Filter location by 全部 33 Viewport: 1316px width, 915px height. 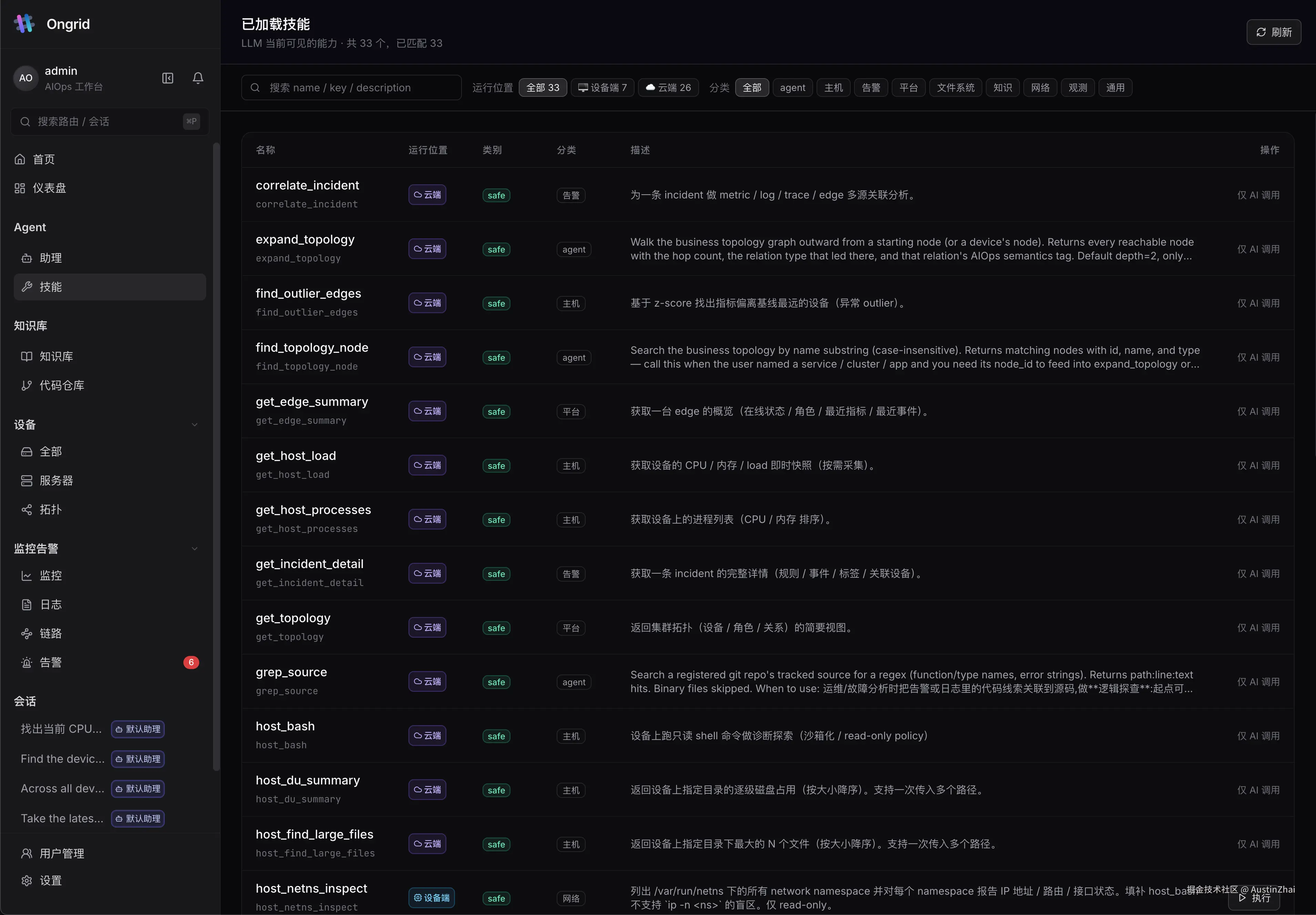click(x=542, y=88)
